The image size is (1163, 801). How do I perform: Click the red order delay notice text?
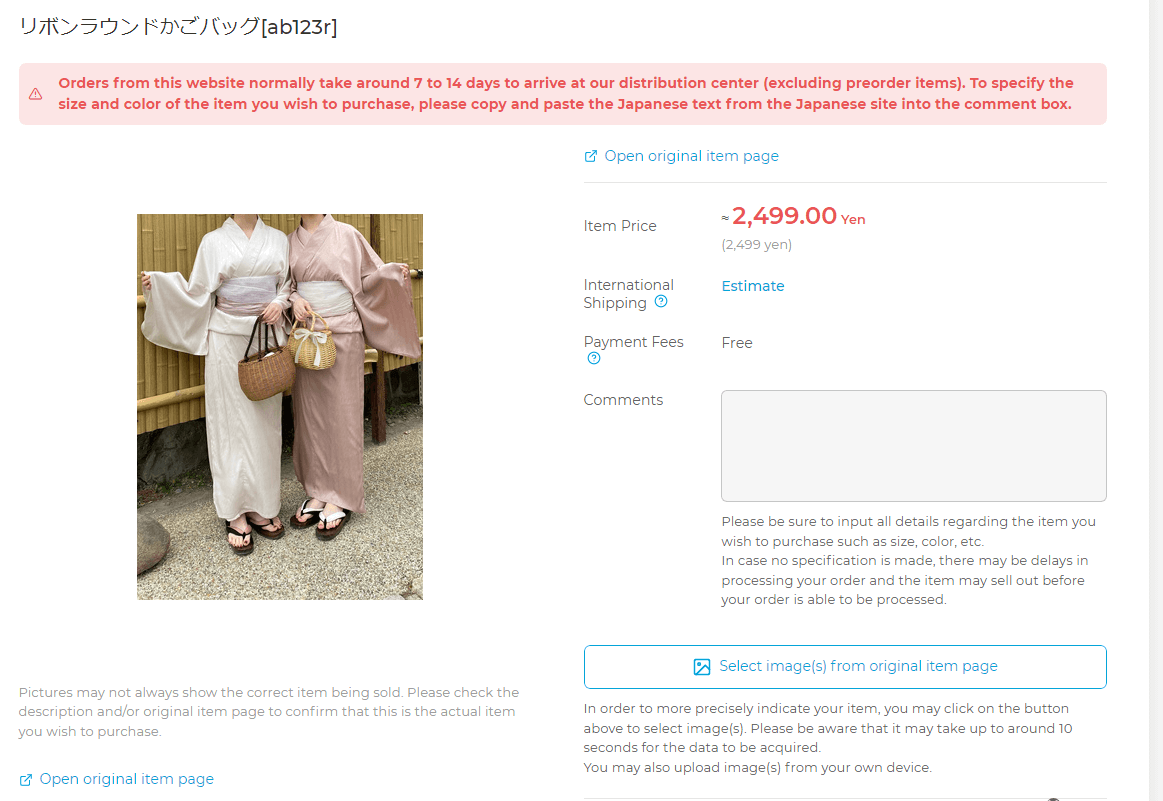566,93
